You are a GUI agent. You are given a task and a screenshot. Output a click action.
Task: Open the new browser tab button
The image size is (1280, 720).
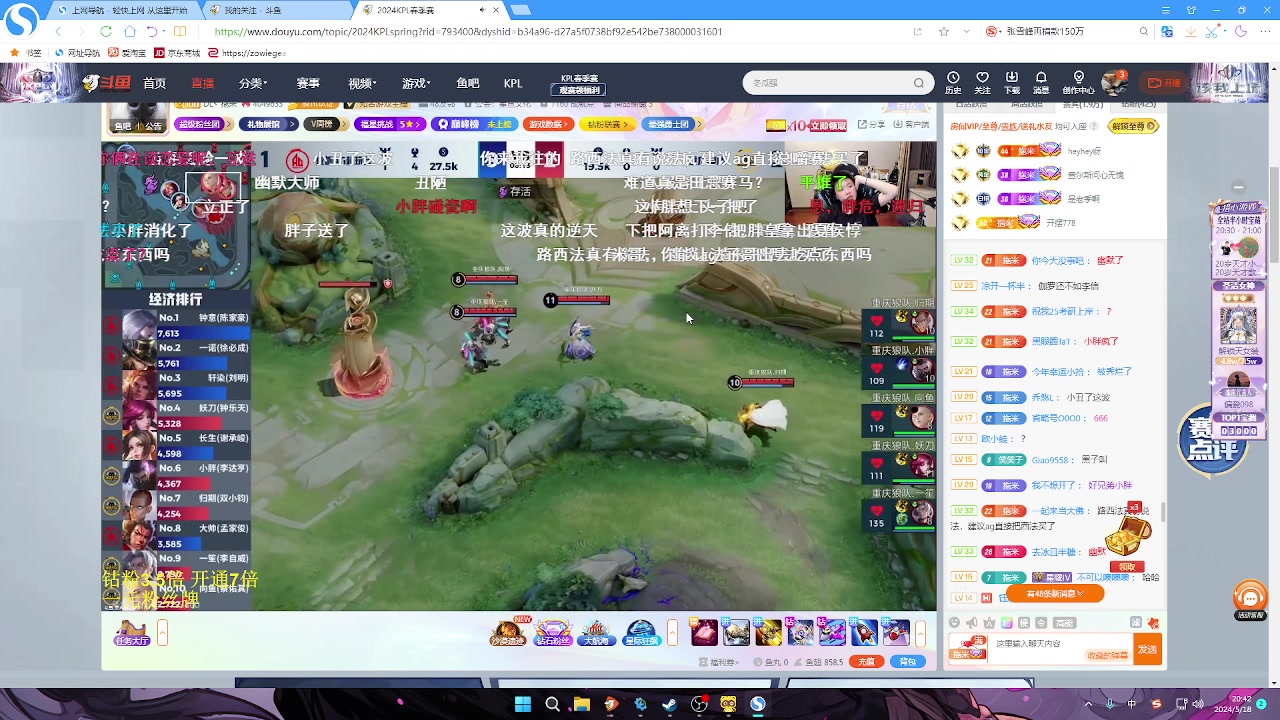[x=520, y=10]
